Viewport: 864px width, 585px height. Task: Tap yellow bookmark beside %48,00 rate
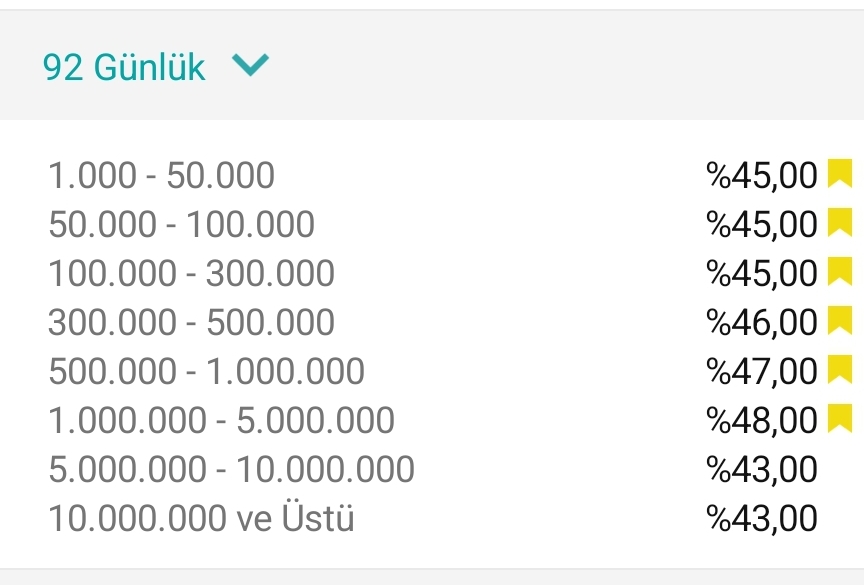click(x=840, y=419)
